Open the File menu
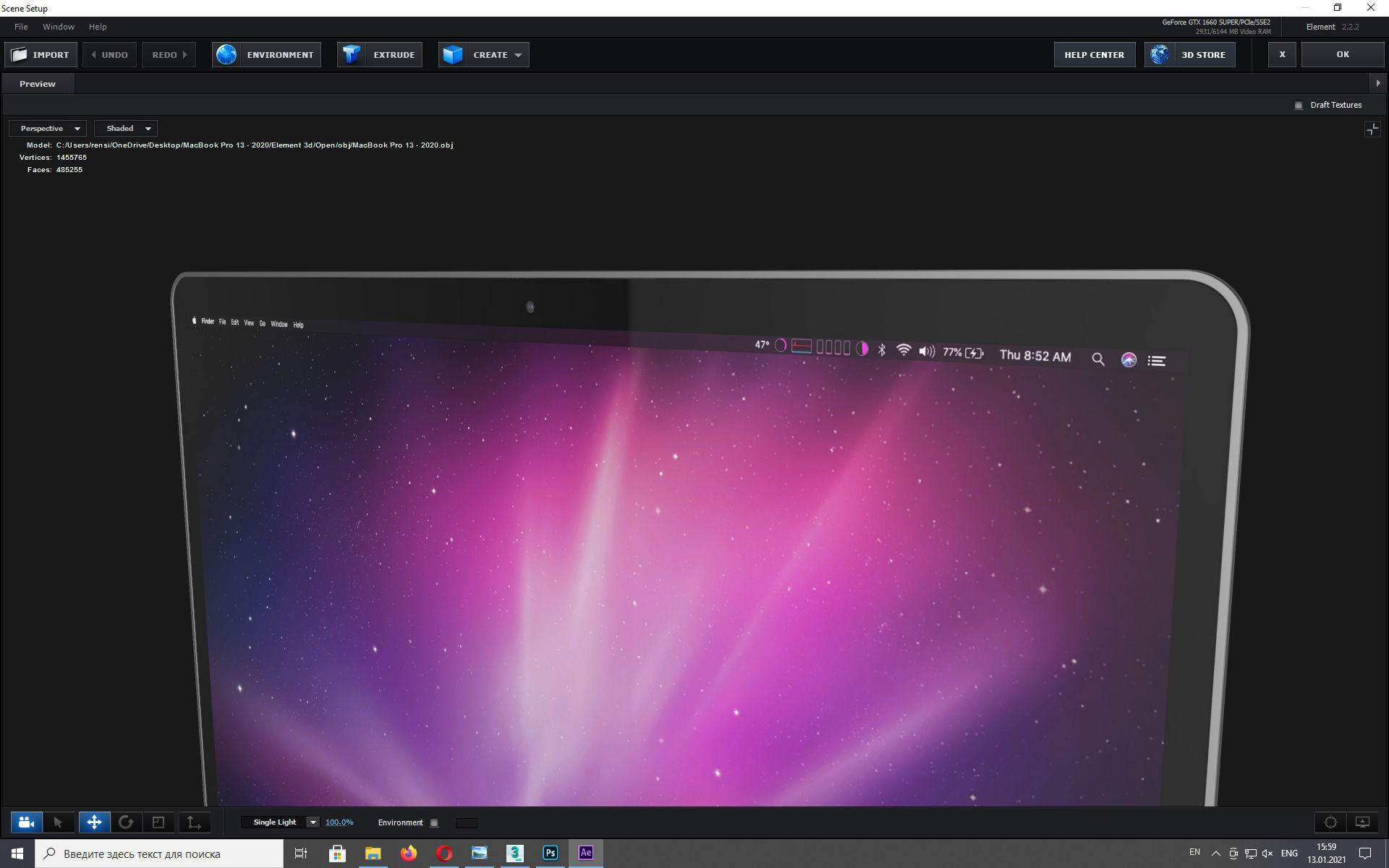1389x868 pixels. point(21,27)
